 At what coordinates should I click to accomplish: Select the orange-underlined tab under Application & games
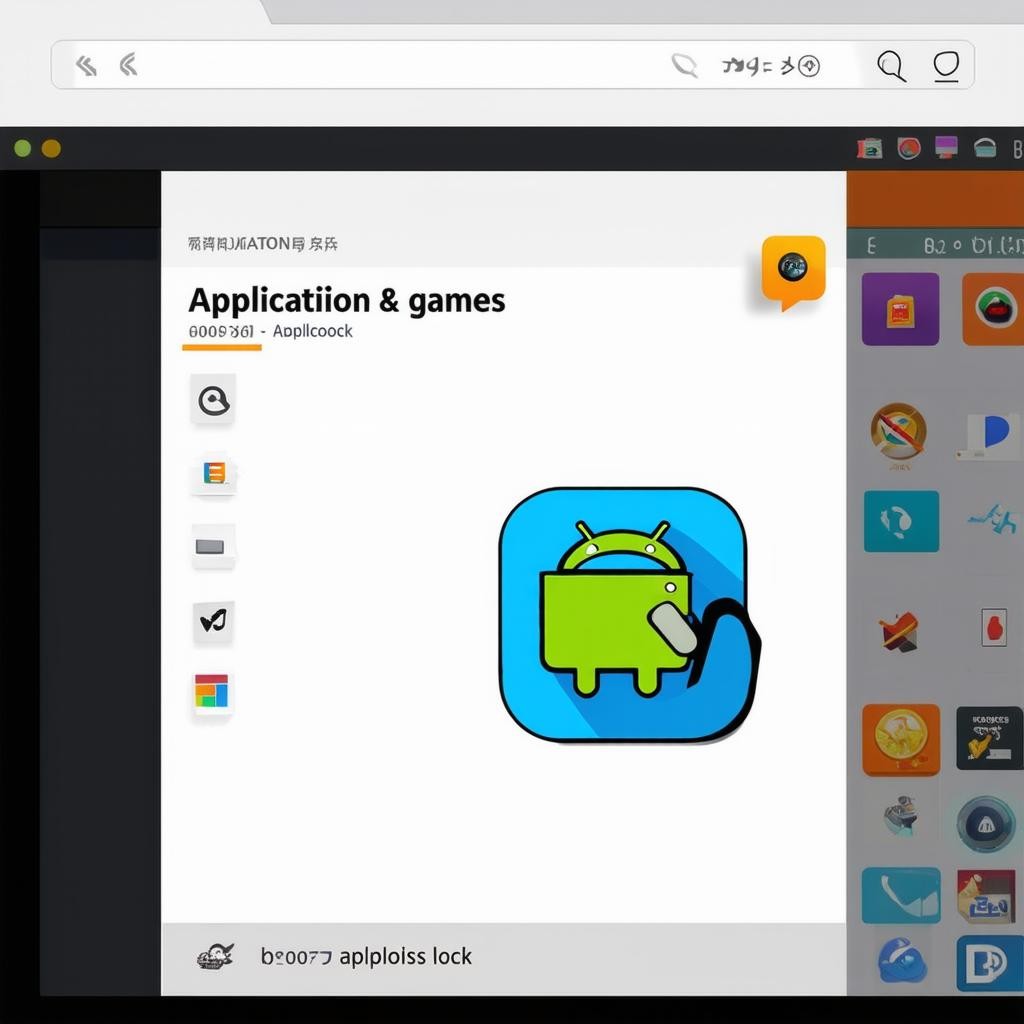click(x=222, y=332)
